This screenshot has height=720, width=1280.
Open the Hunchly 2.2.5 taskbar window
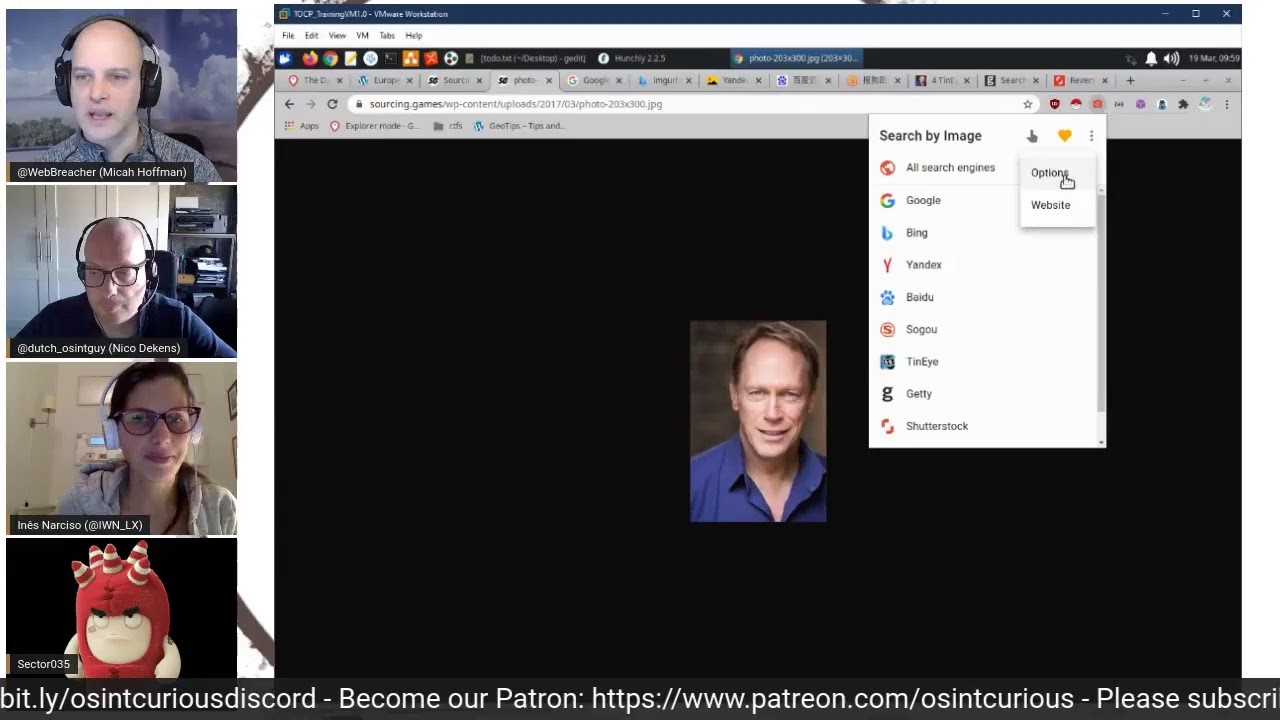pyautogui.click(x=632, y=58)
